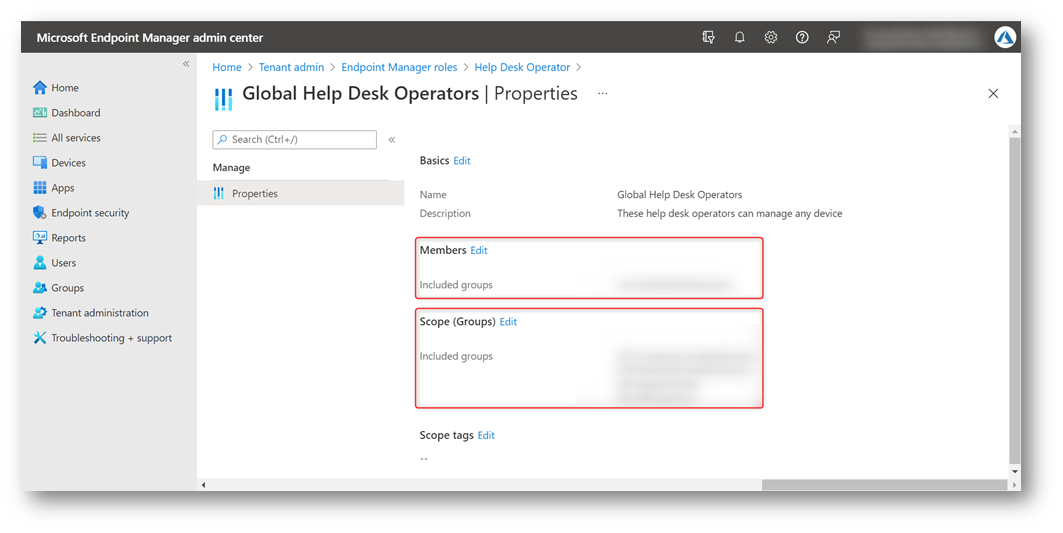
Task: Open the notifications bell icon
Action: pyautogui.click(x=739, y=37)
